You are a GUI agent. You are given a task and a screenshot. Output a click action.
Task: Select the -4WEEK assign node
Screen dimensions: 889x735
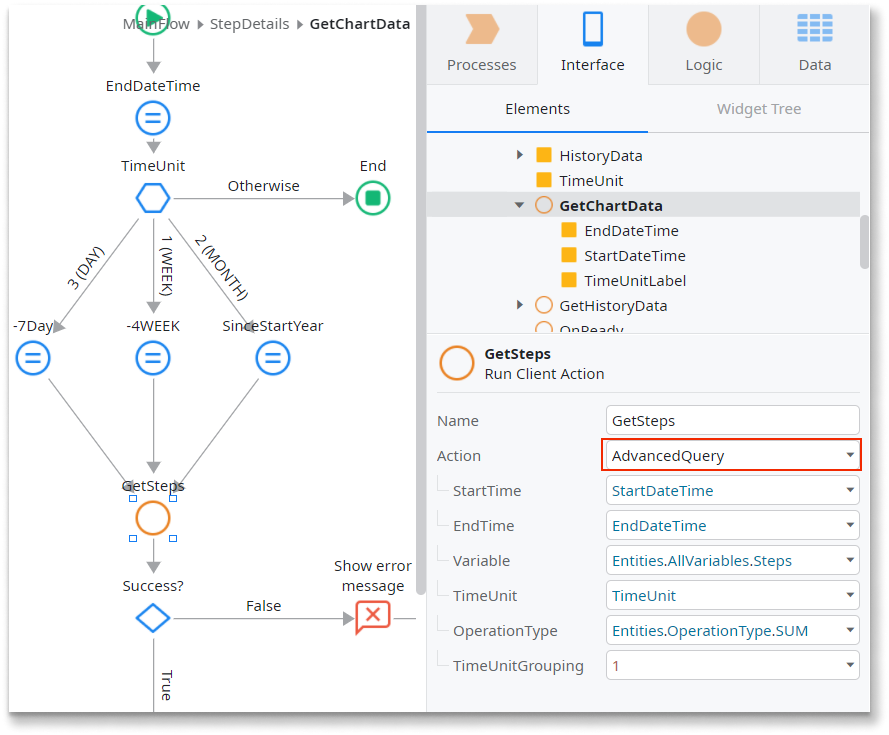(153, 358)
